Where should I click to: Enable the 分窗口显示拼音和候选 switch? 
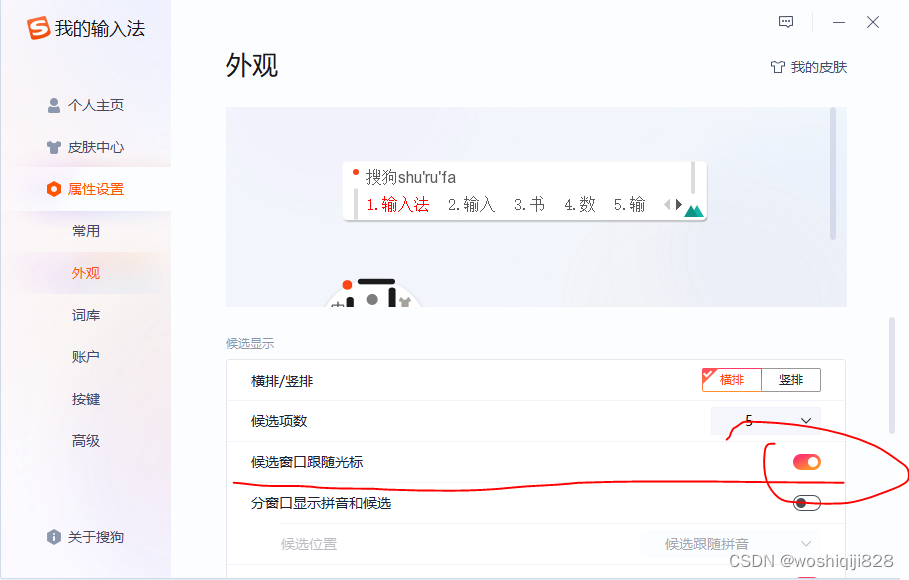click(805, 503)
